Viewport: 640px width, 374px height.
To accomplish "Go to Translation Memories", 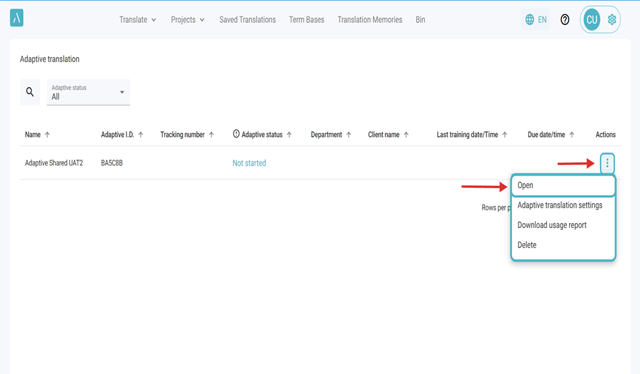I will tap(370, 20).
